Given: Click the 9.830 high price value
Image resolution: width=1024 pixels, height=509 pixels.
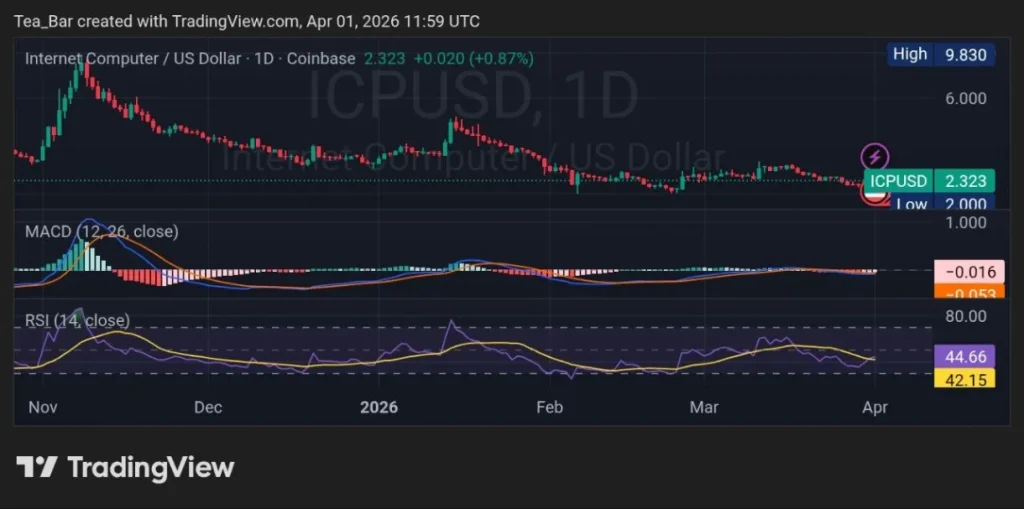Looking at the screenshot, I should tap(964, 55).
